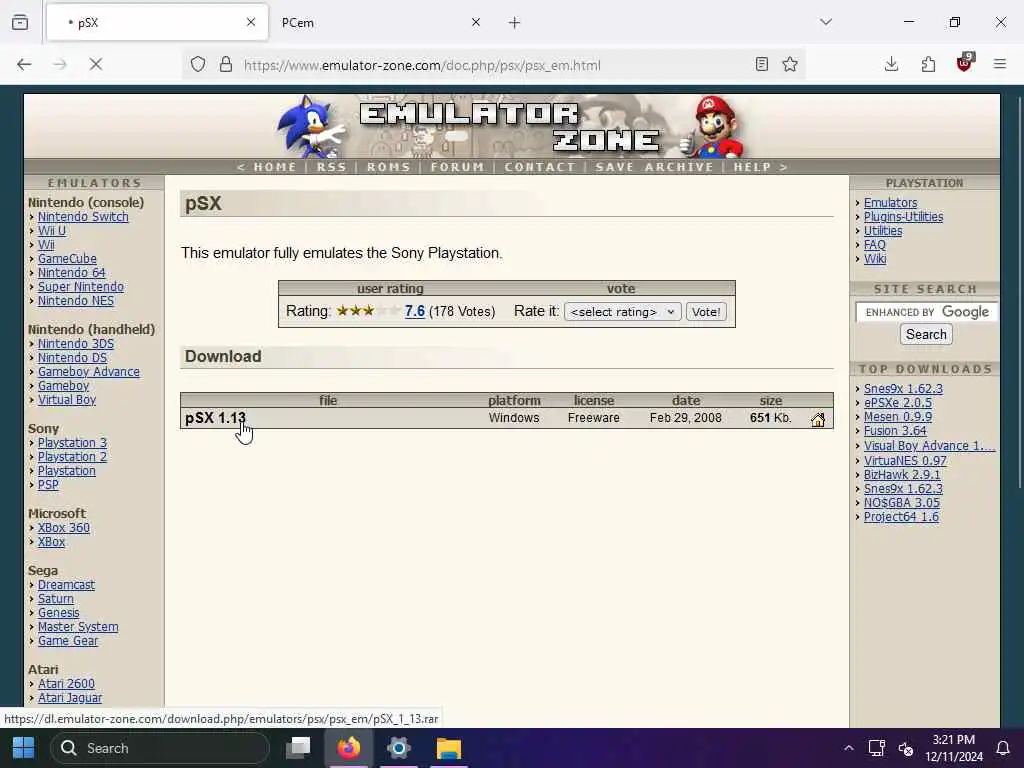Screen dimensions: 1024x768
Task: Expand the list all tabs chevron
Action: pos(826,22)
